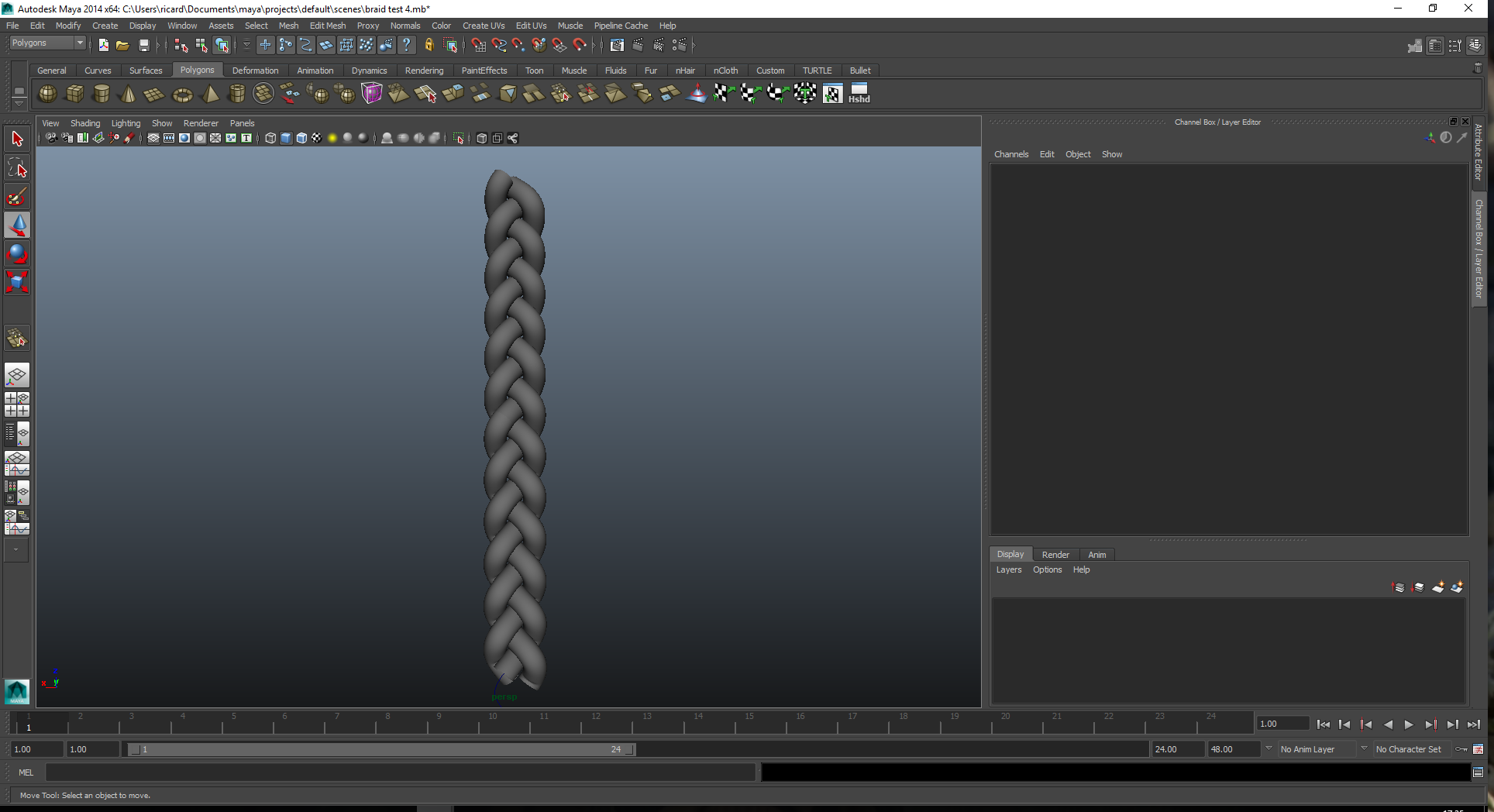Toggle Auto Keyframe key icon

[x=1461, y=749]
